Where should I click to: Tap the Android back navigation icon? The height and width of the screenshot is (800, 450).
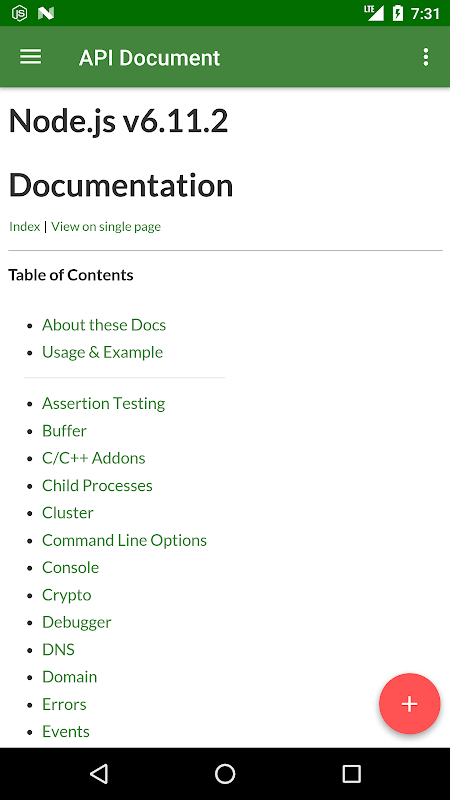99,773
